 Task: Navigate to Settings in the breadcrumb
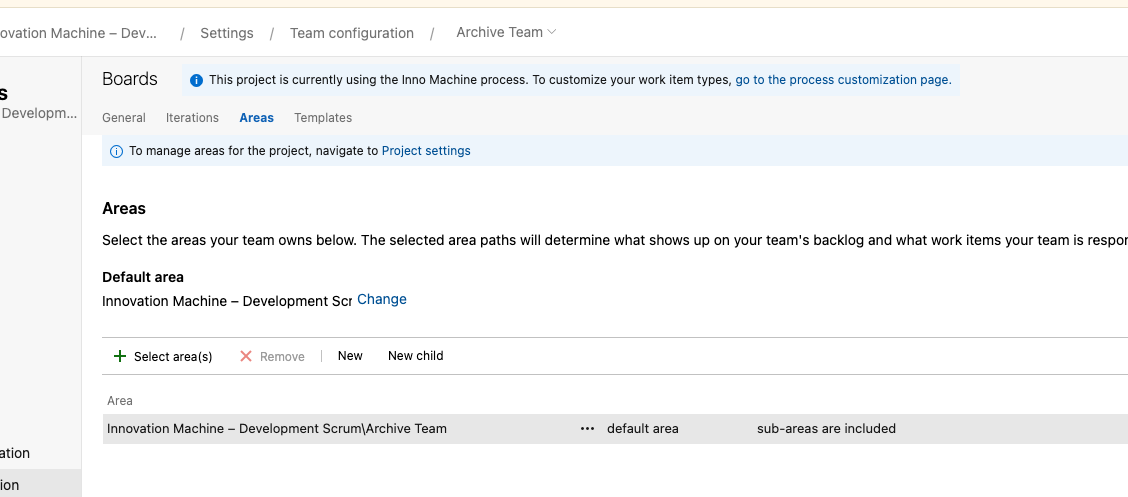pos(227,33)
